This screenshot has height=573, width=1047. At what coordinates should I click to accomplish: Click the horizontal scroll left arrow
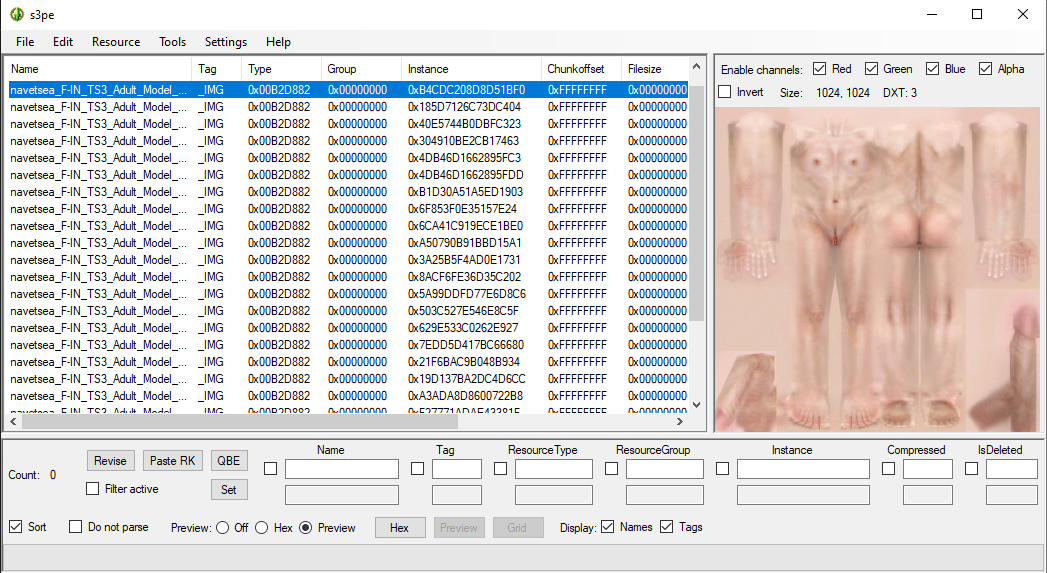click(13, 421)
